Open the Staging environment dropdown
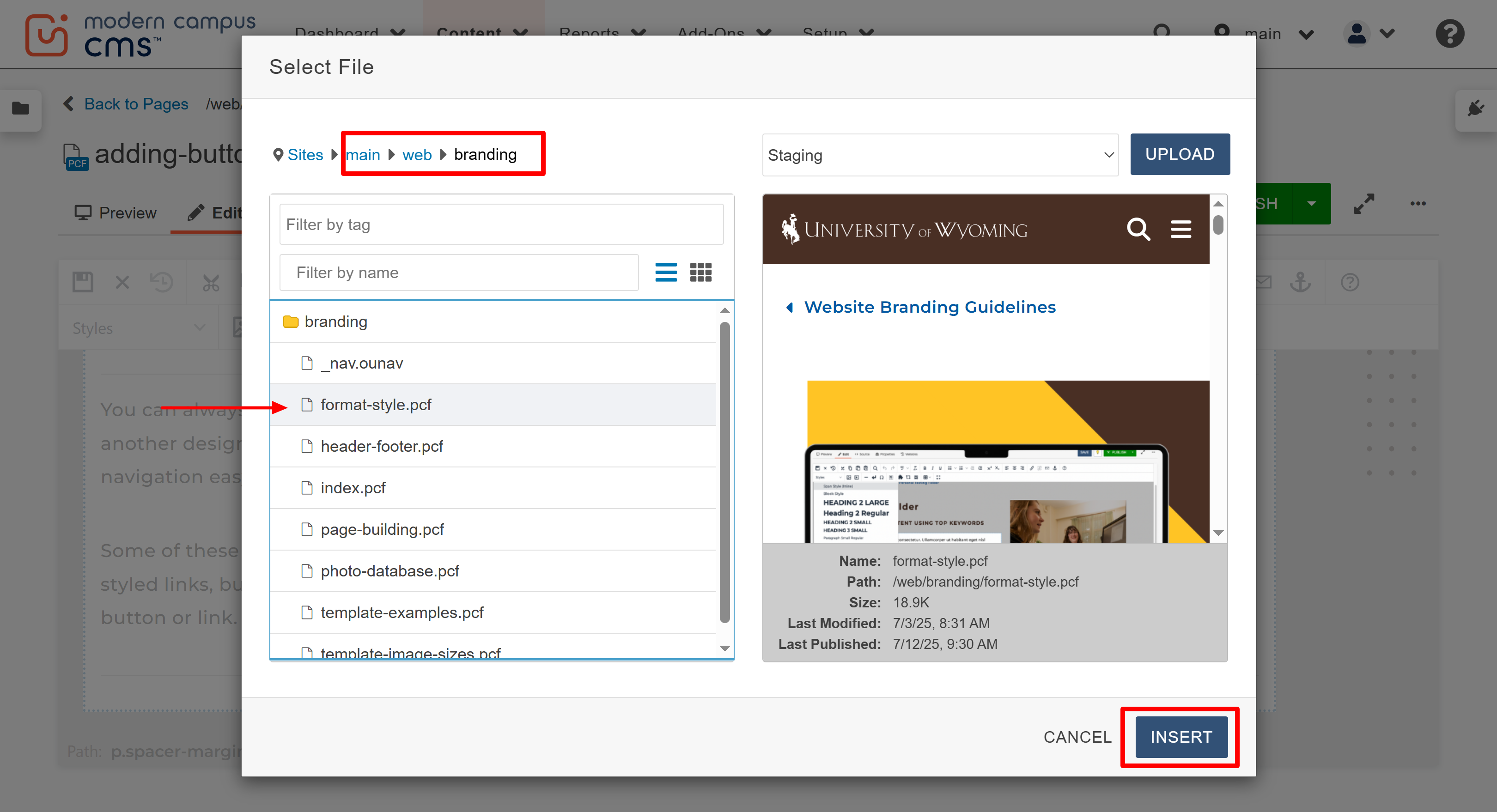This screenshot has height=812, width=1497. 940,154
